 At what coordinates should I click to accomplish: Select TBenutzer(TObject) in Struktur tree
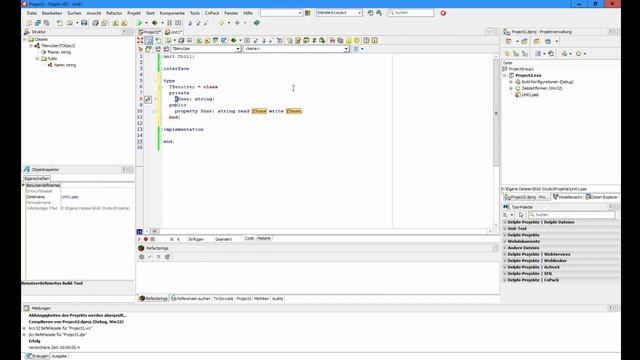coord(58,46)
